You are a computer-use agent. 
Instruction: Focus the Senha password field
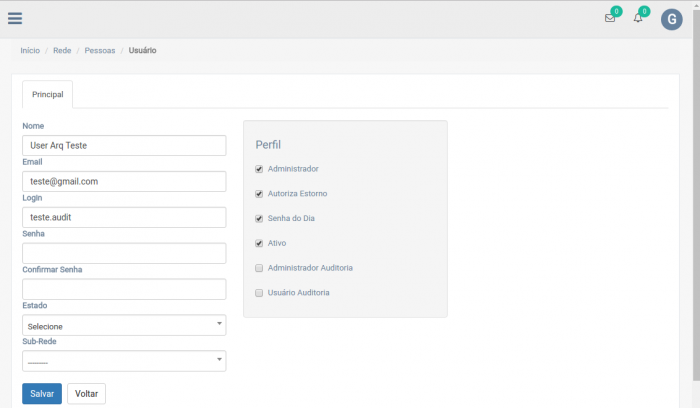point(124,253)
